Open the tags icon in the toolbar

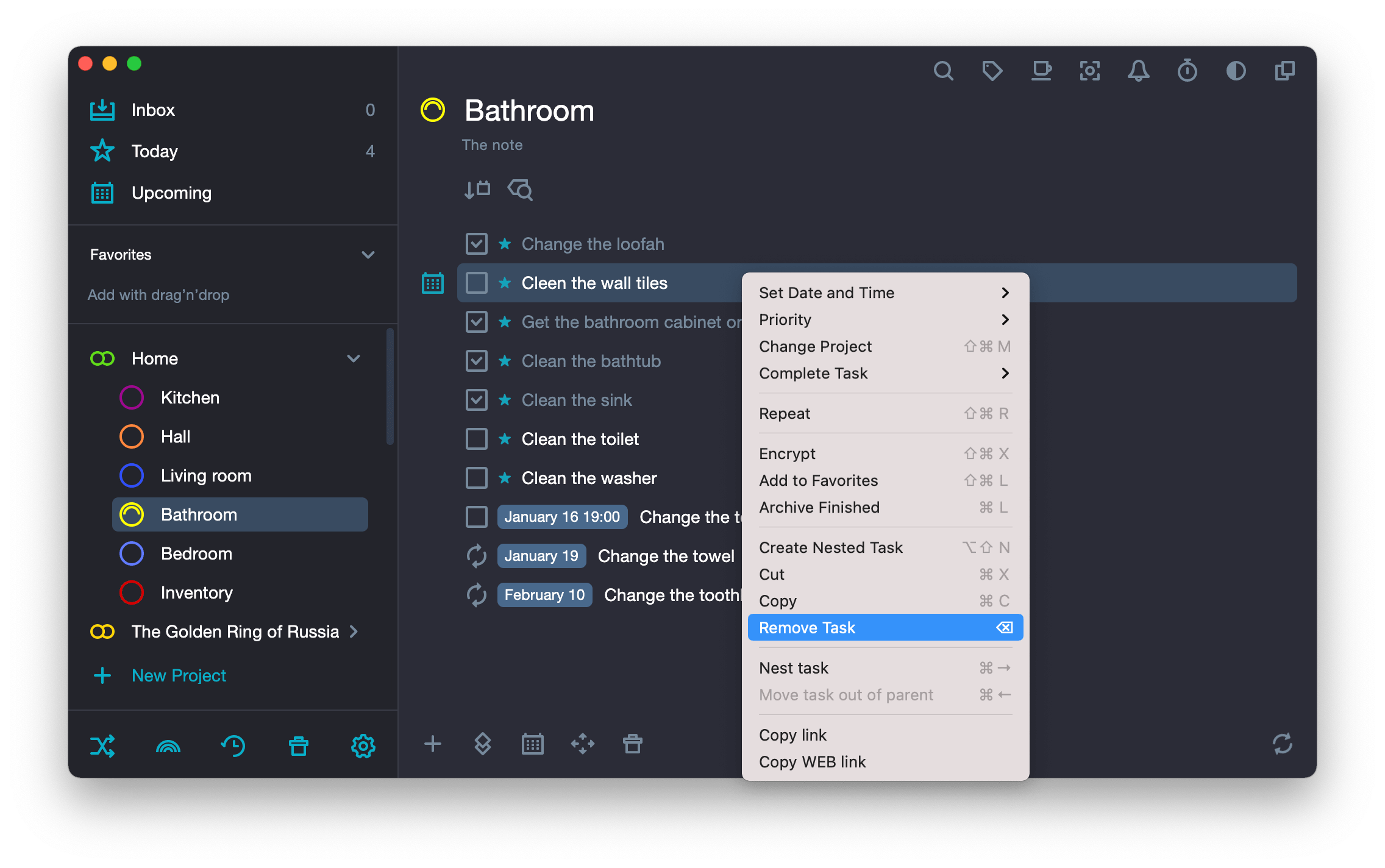992,71
